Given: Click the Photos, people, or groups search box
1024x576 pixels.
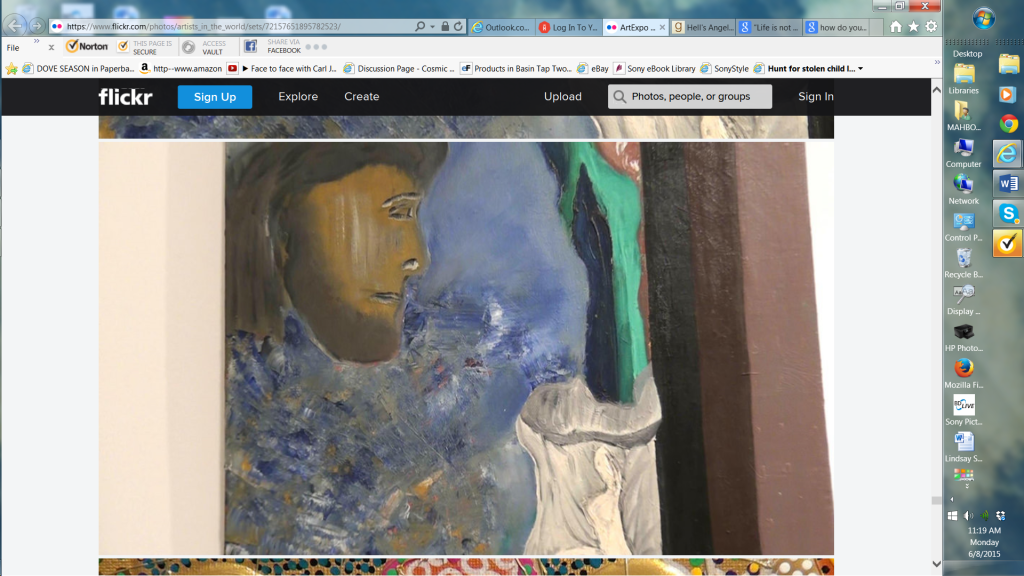Looking at the screenshot, I should click(690, 97).
